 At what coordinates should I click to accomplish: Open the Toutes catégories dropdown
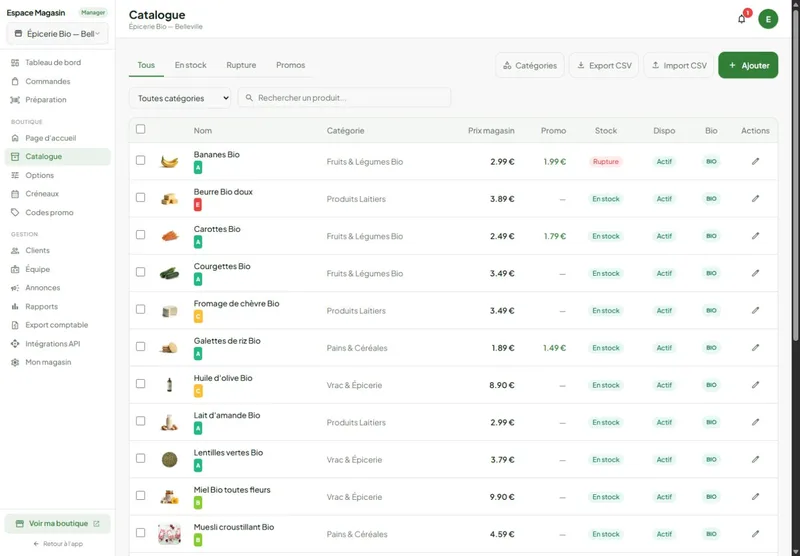click(x=180, y=98)
